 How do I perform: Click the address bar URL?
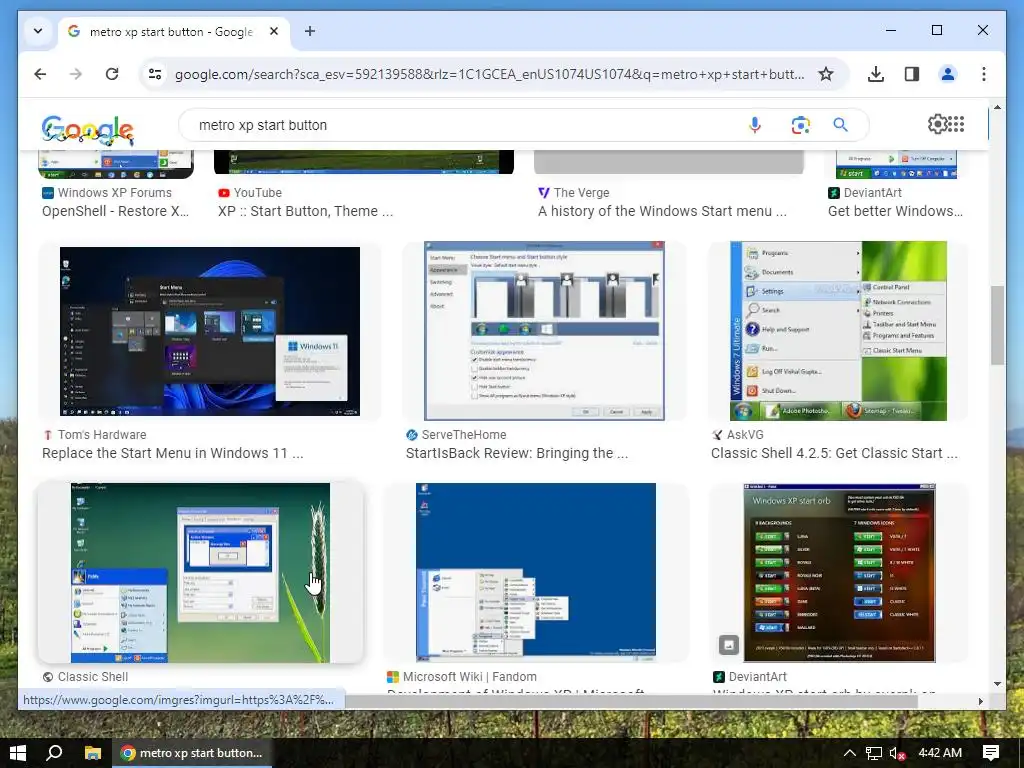click(x=489, y=74)
